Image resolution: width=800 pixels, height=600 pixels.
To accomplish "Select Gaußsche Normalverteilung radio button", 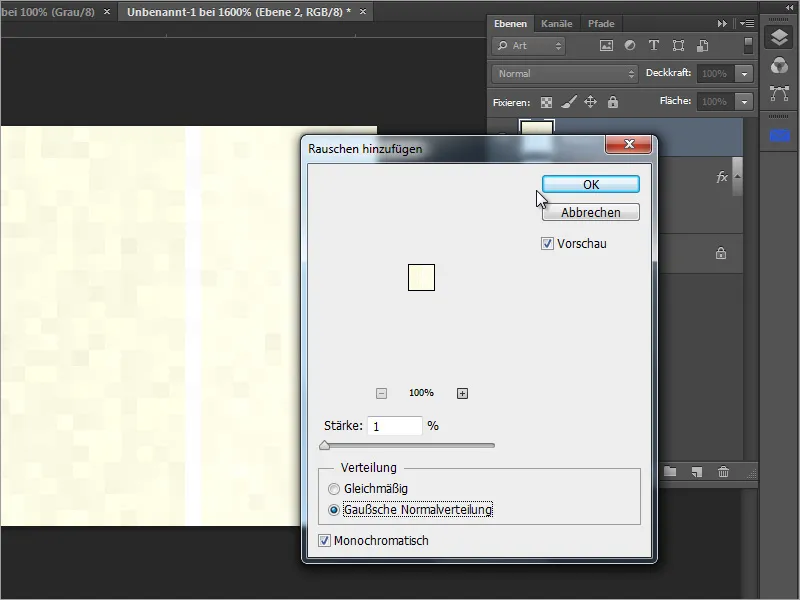I will click(x=334, y=510).
